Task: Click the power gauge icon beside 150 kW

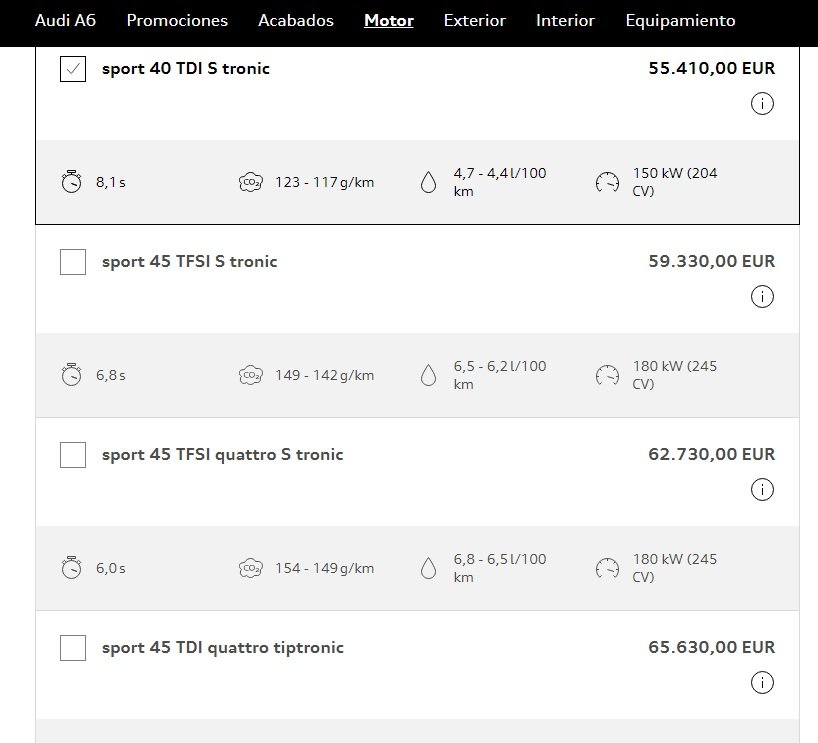Action: coord(607,182)
